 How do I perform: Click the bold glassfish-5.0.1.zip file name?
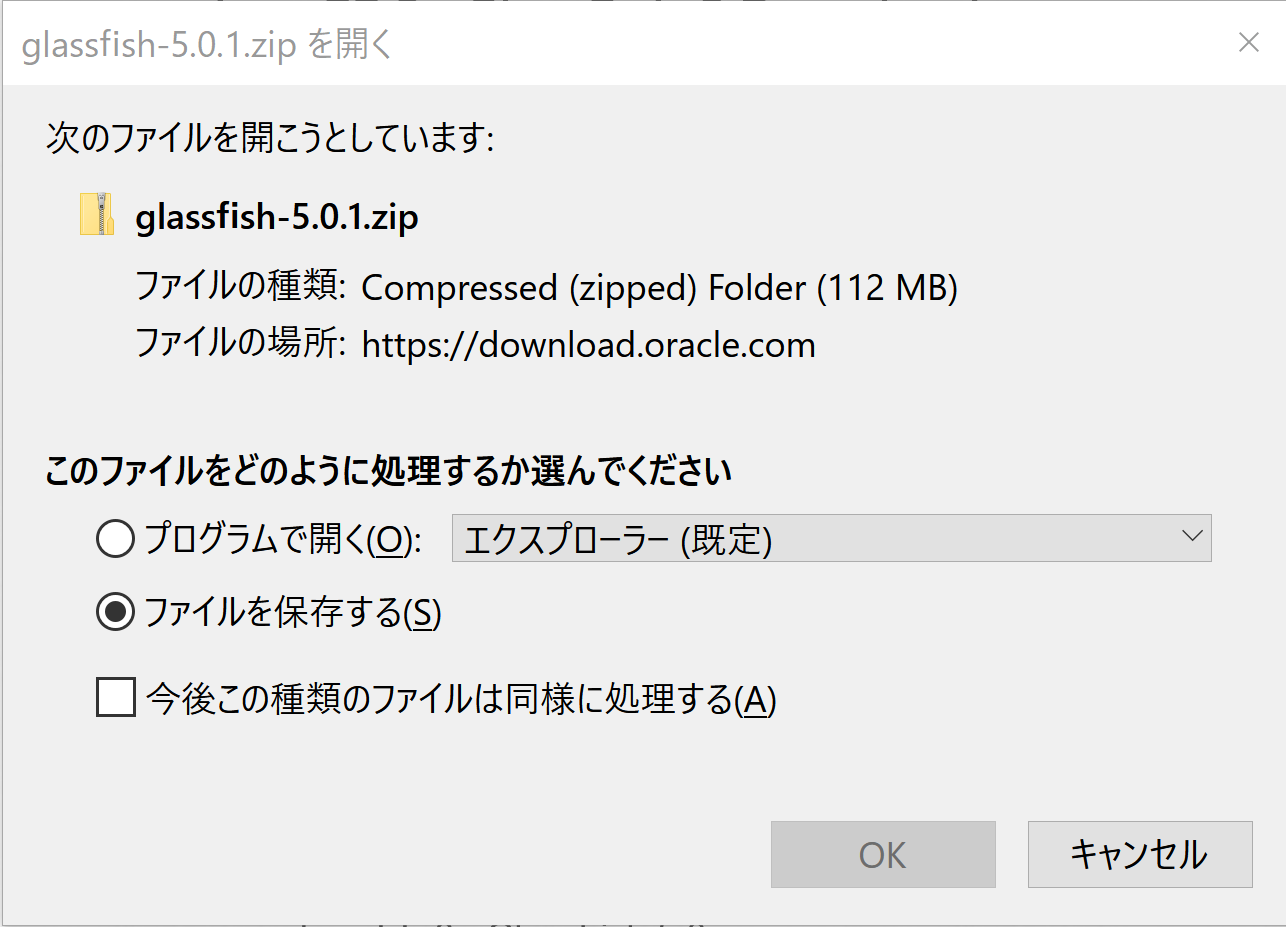click(x=277, y=217)
